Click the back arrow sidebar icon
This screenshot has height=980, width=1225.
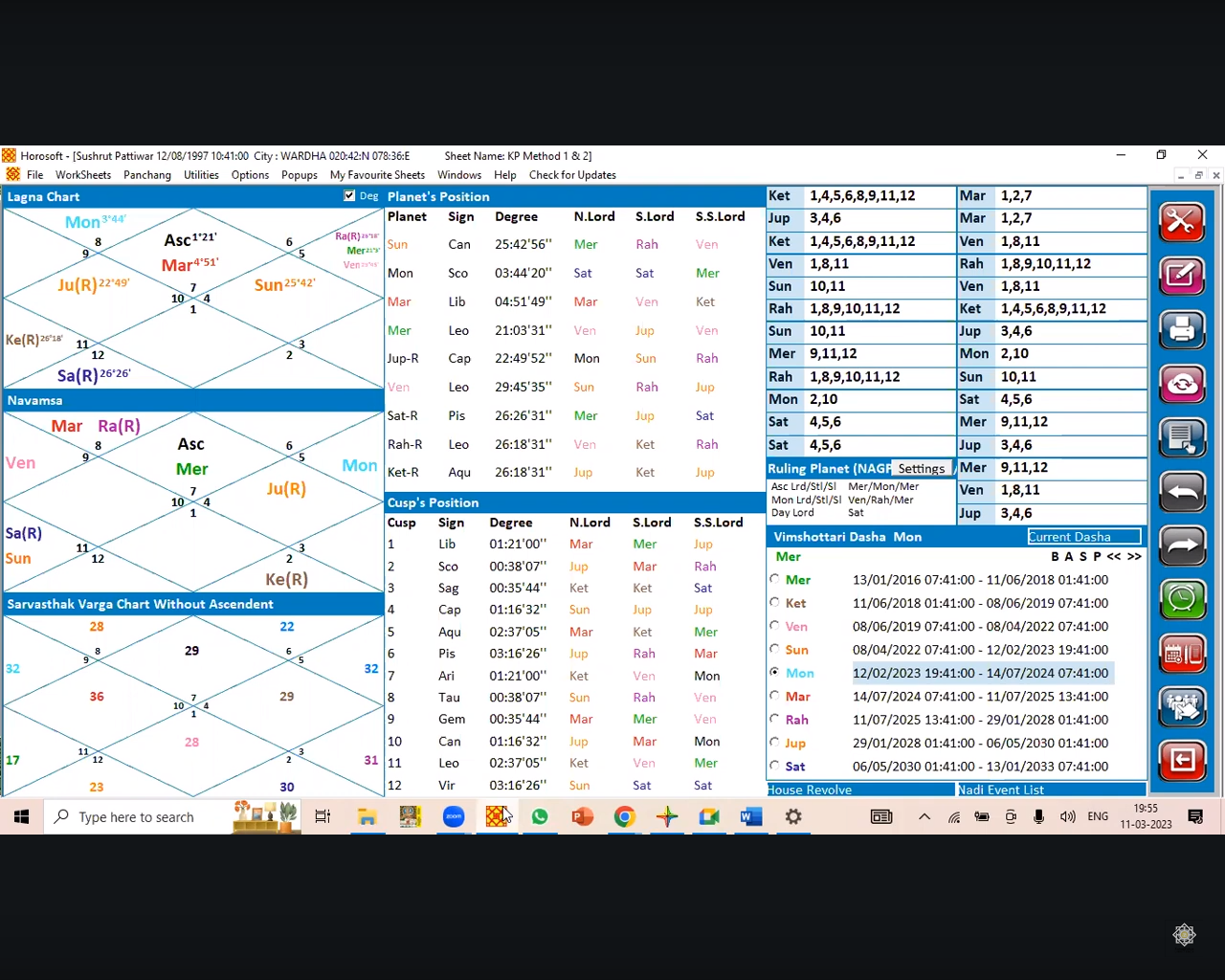(1182, 493)
